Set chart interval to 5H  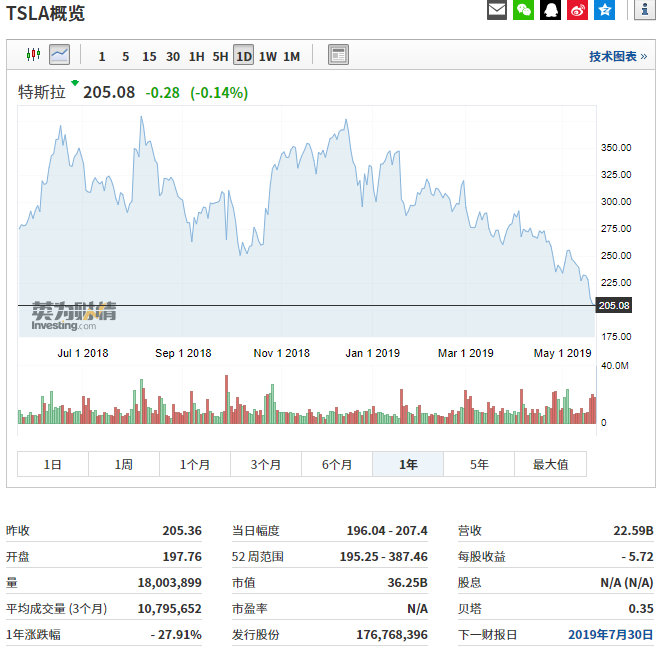[220, 56]
